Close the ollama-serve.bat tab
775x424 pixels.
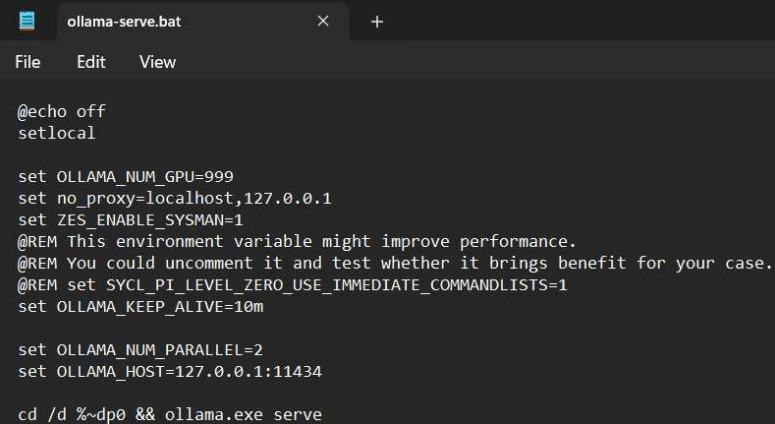pos(323,21)
